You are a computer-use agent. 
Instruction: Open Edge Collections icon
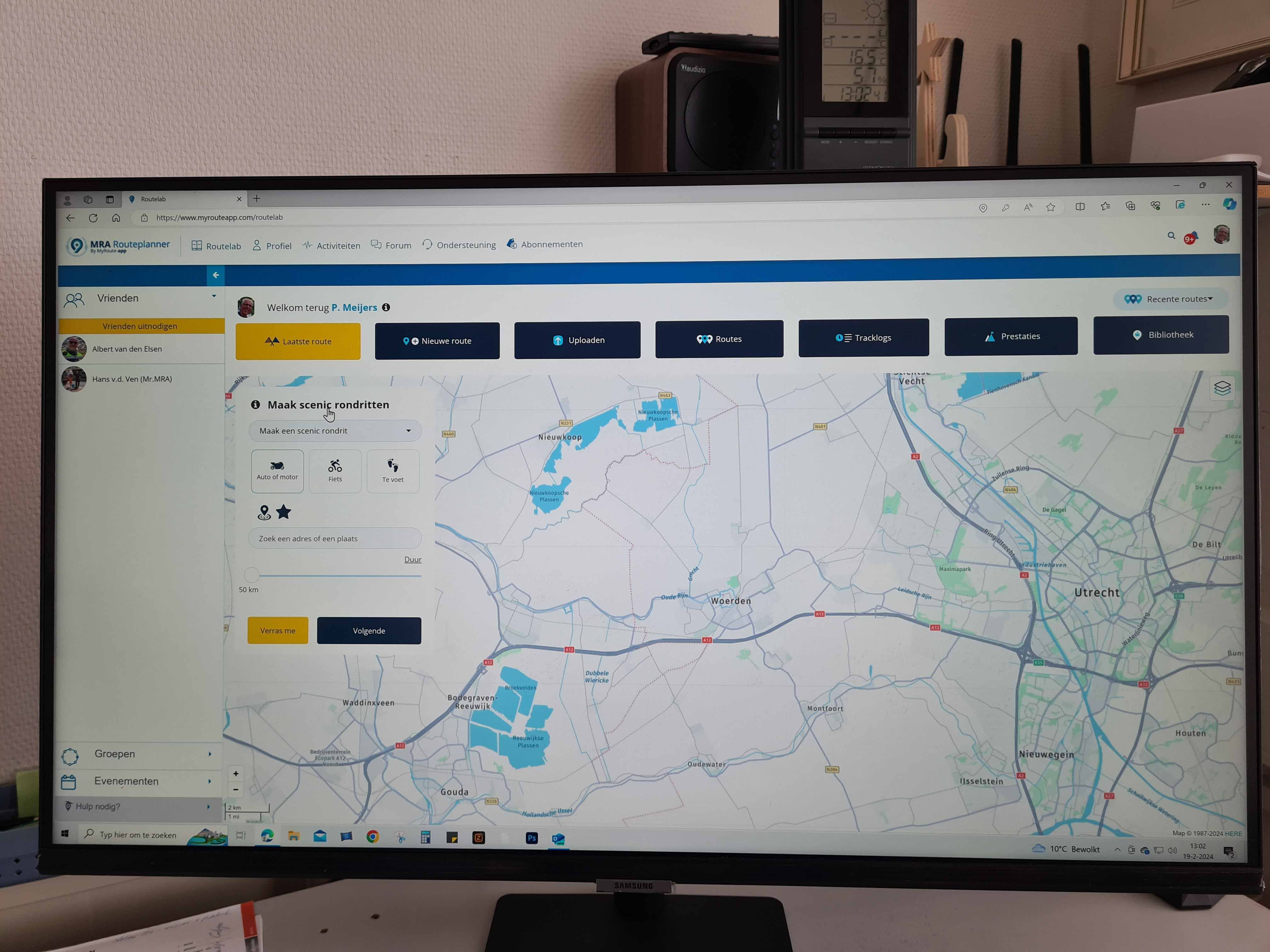1130,206
